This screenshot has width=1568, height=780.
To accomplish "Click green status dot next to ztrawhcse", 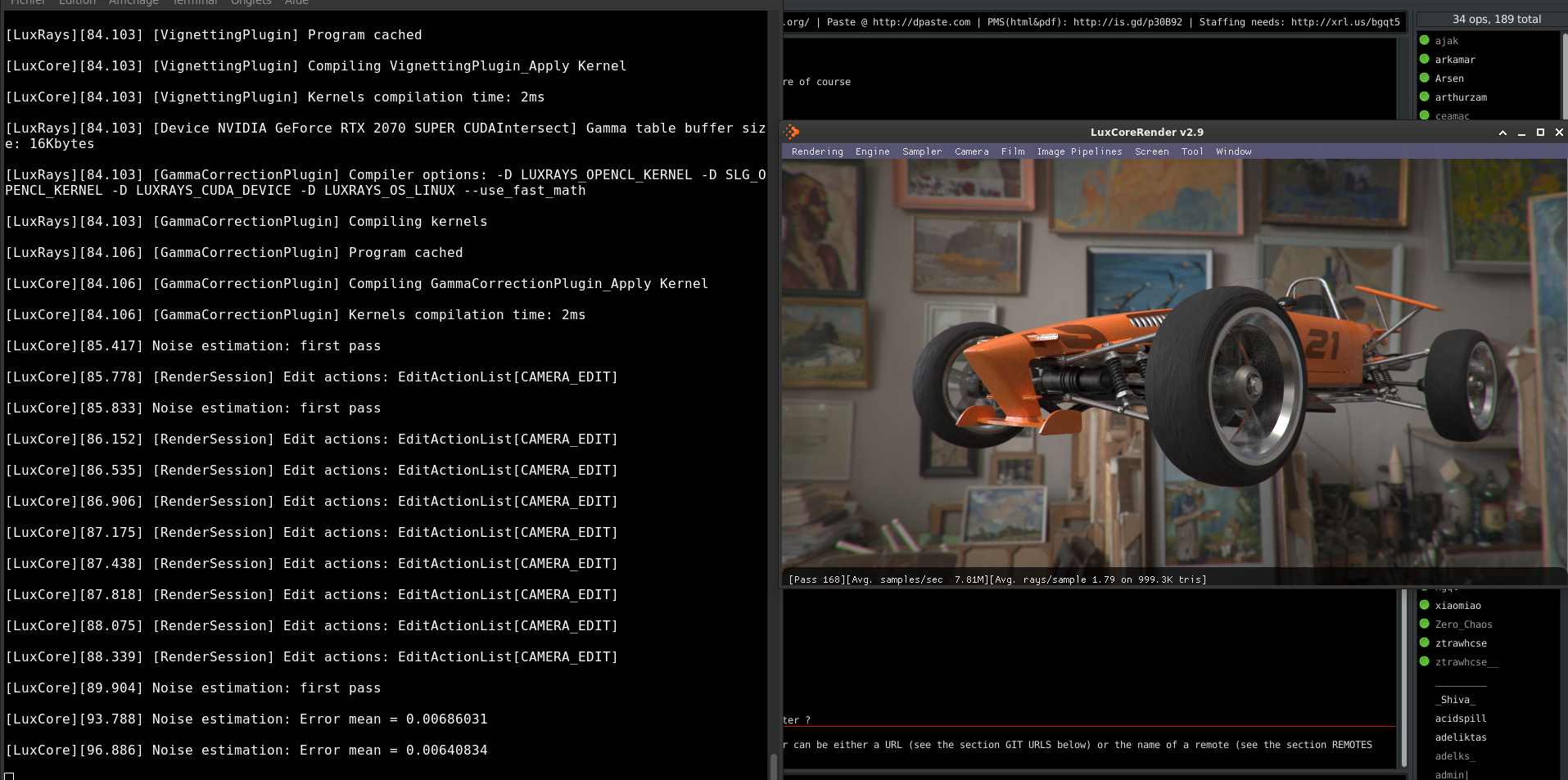I will (x=1425, y=642).
